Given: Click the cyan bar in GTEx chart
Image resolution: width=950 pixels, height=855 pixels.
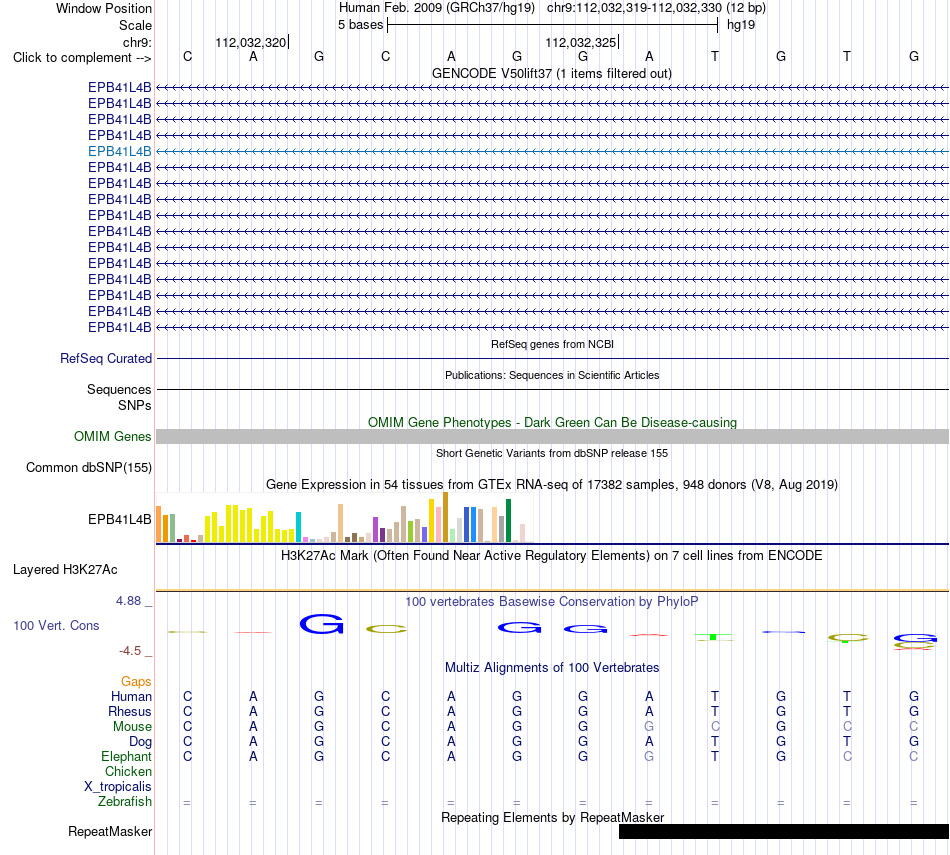Looking at the screenshot, I should [298, 527].
